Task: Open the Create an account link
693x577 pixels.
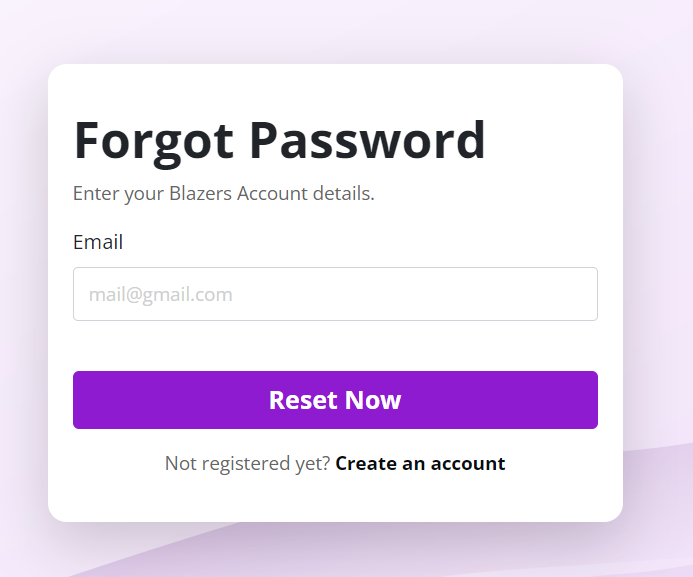Action: [420, 463]
